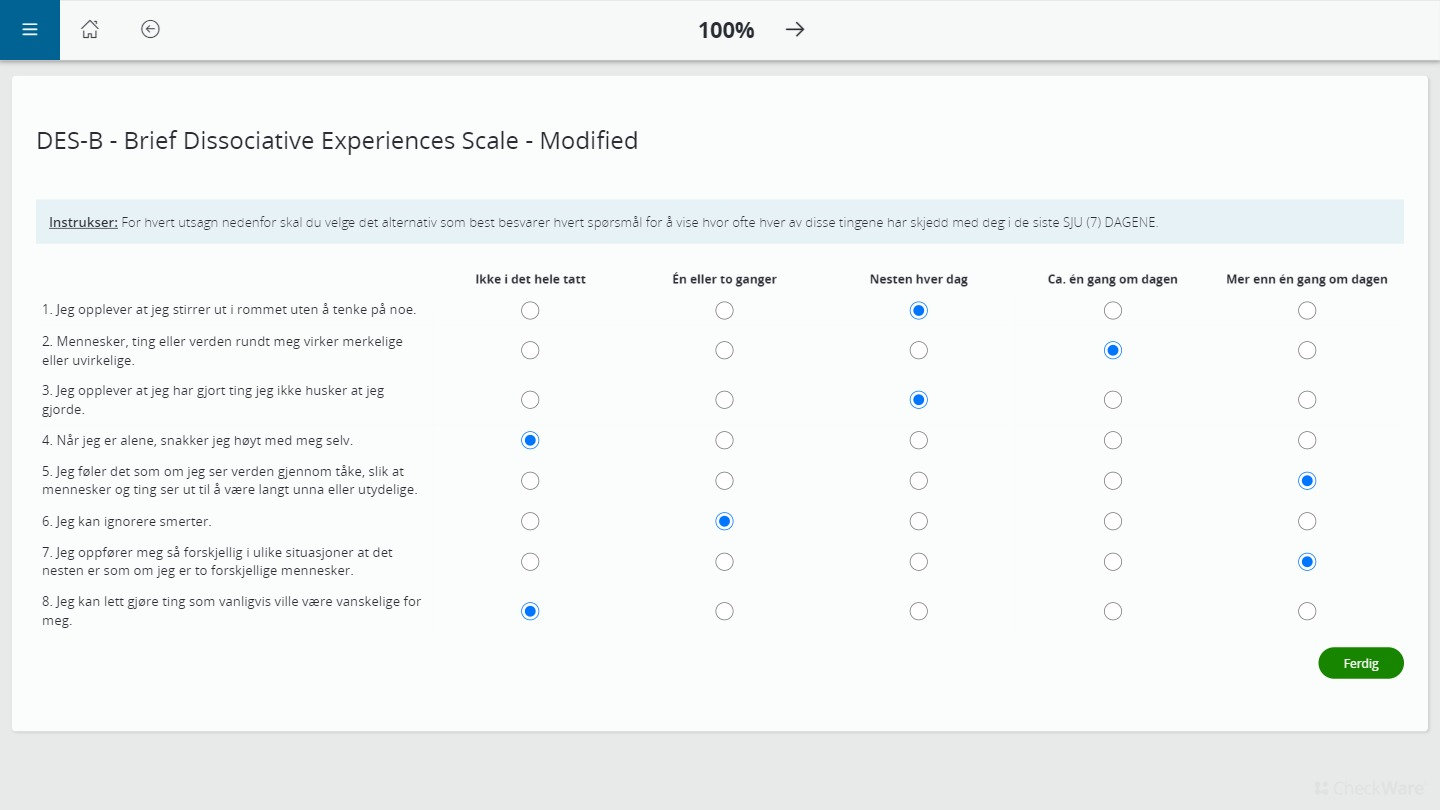Choose 'Én eller to ganger' for question 7
1440x810 pixels.
(724, 561)
